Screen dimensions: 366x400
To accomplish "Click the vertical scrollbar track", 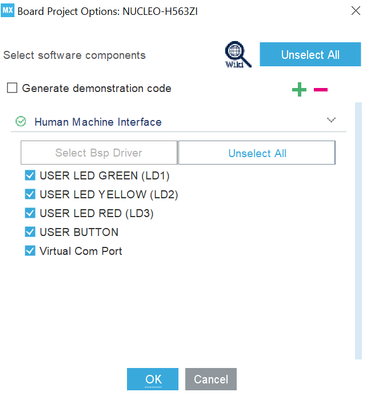I will [358, 231].
